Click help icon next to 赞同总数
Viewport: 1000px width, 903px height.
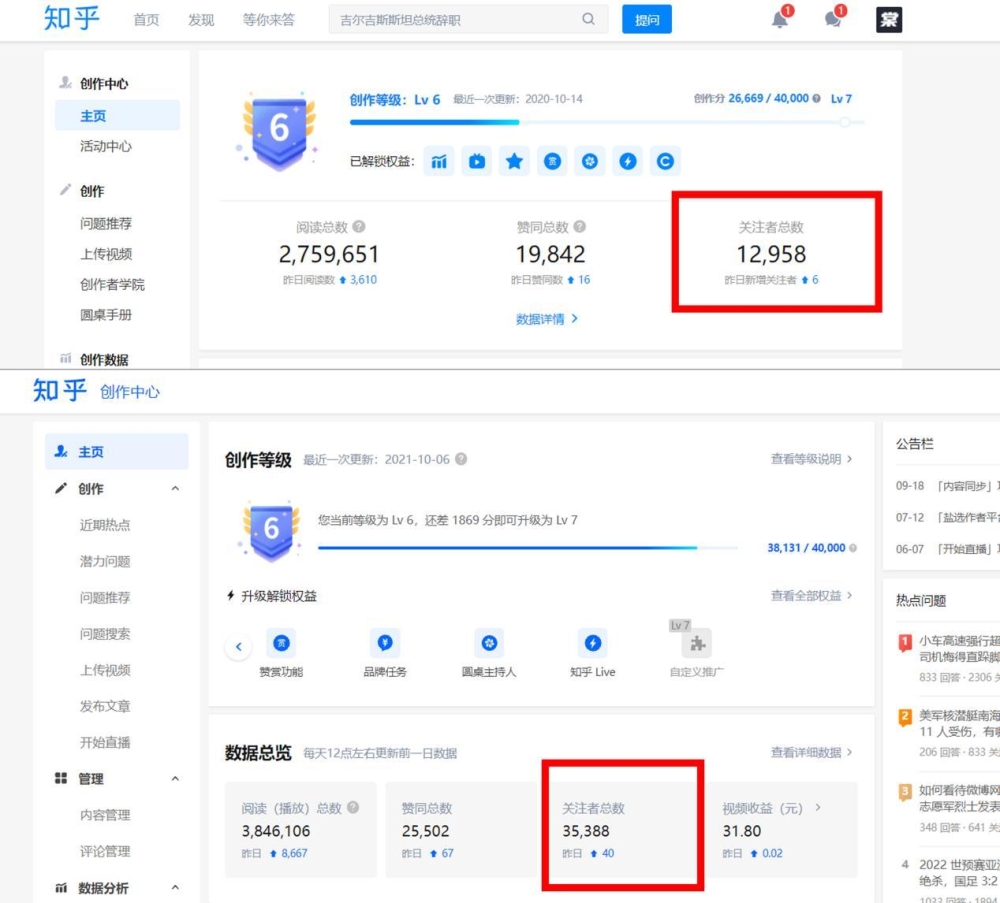point(580,226)
